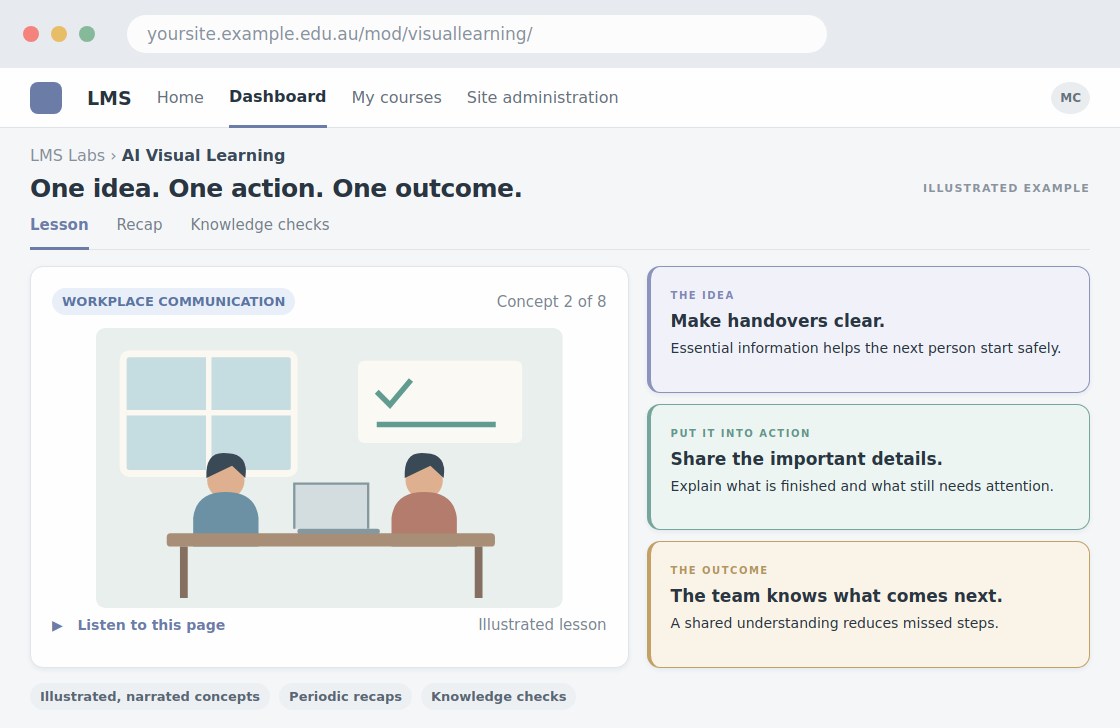Click the AI Visual Learning breadcrumb
This screenshot has height=728, width=1120.
pyautogui.click(x=204, y=155)
